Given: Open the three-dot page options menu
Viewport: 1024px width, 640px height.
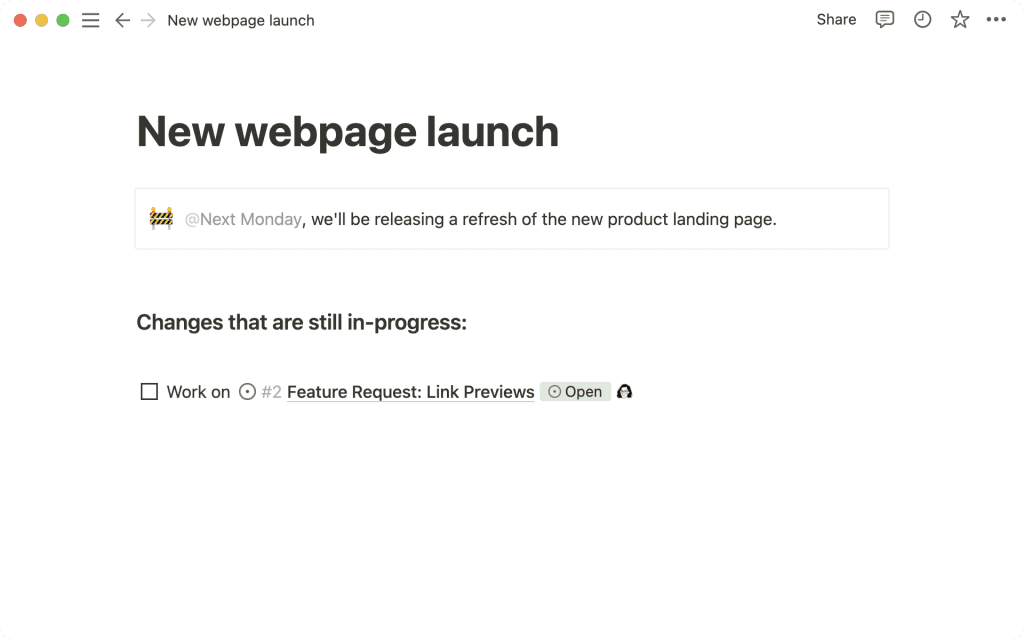Looking at the screenshot, I should coord(996,20).
